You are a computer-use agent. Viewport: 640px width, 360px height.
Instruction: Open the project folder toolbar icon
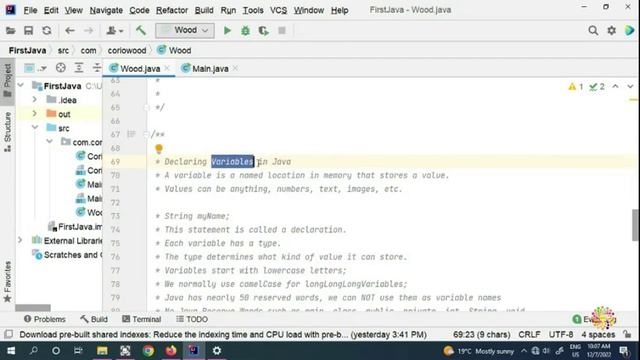[10, 31]
